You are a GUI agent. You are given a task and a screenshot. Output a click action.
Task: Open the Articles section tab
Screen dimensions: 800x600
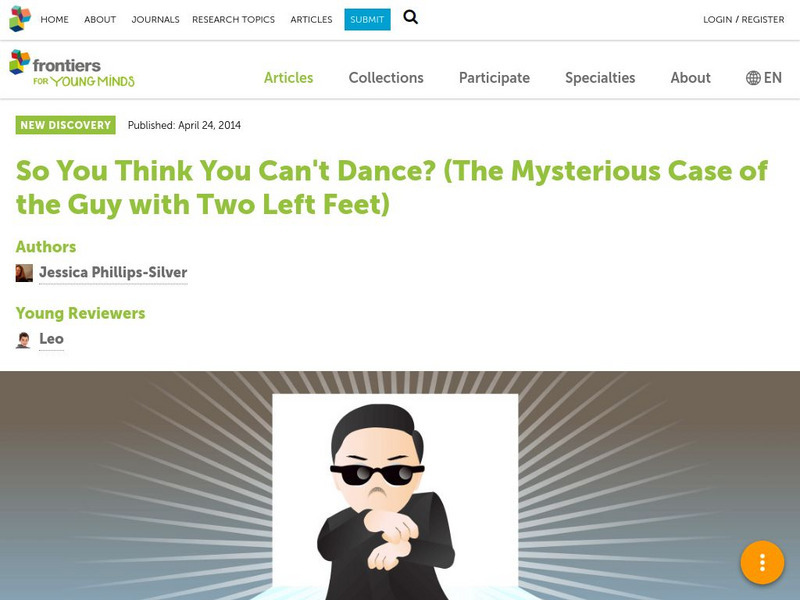pyautogui.click(x=288, y=78)
